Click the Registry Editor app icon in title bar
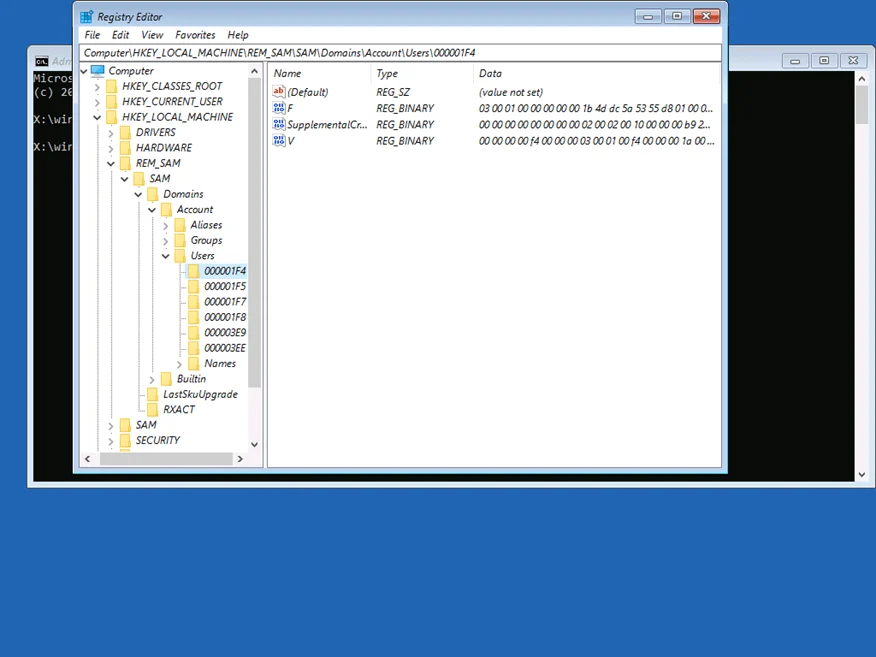The height and width of the screenshot is (657, 876). tap(87, 17)
